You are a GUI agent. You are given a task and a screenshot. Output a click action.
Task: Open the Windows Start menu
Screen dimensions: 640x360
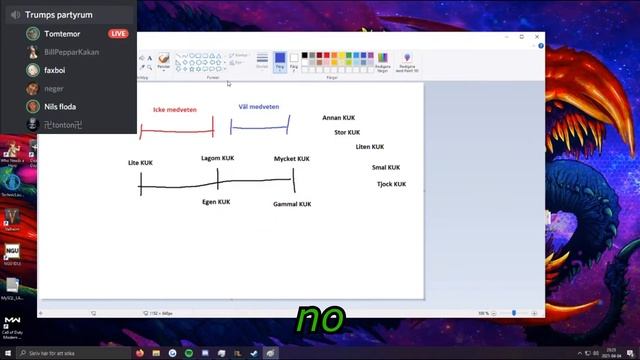click(8, 353)
